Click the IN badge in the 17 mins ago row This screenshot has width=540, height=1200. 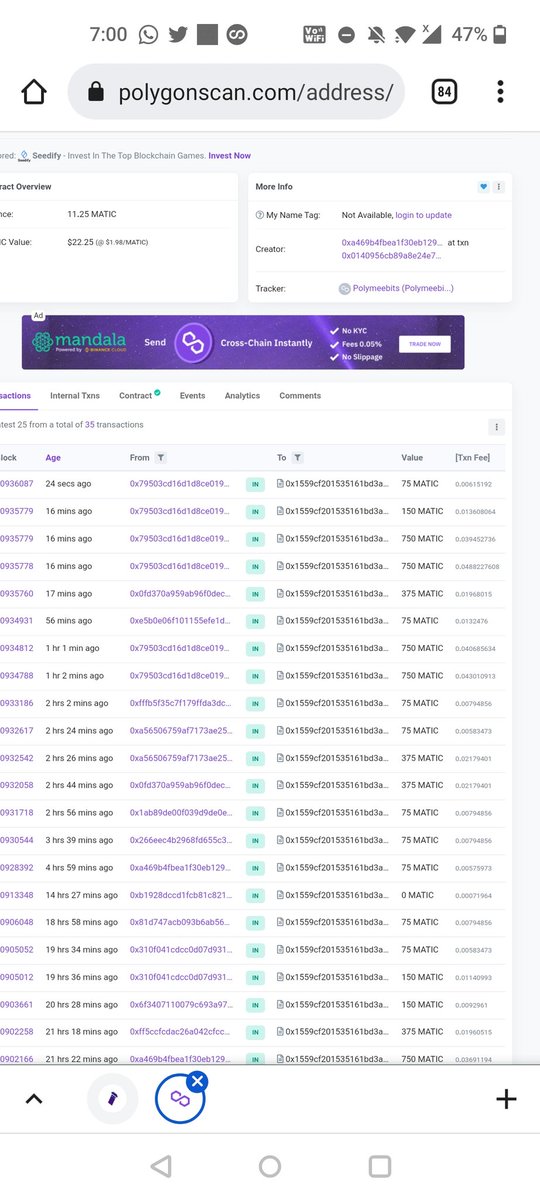point(255,594)
